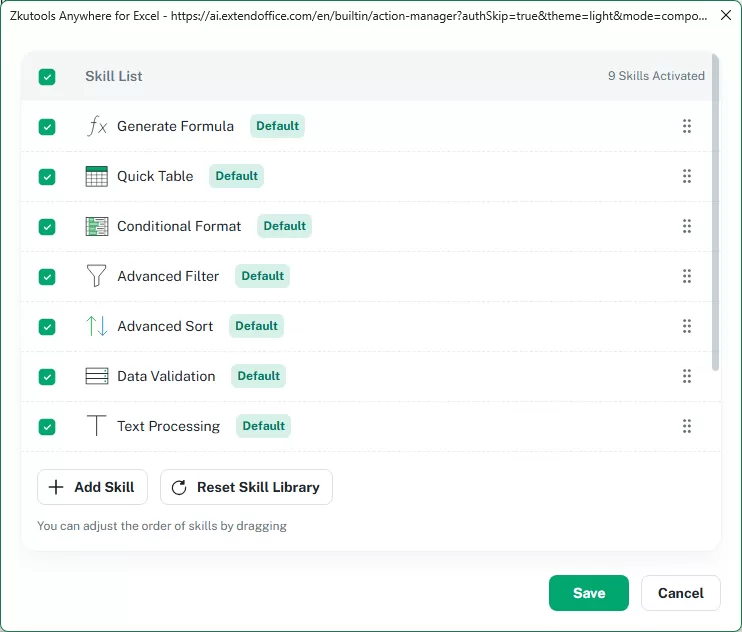The width and height of the screenshot is (742, 632).
Task: Disable the Conditional Format skill
Action: pos(47,227)
